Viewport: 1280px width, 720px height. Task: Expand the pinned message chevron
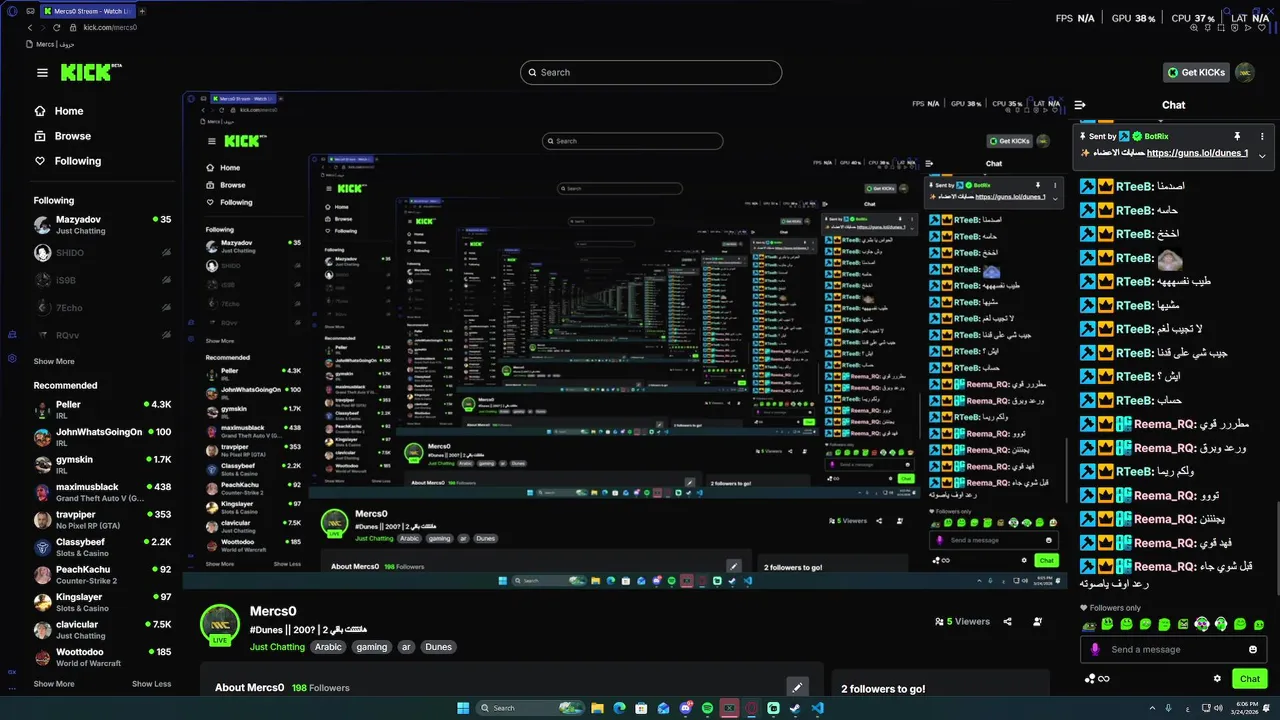1262,155
